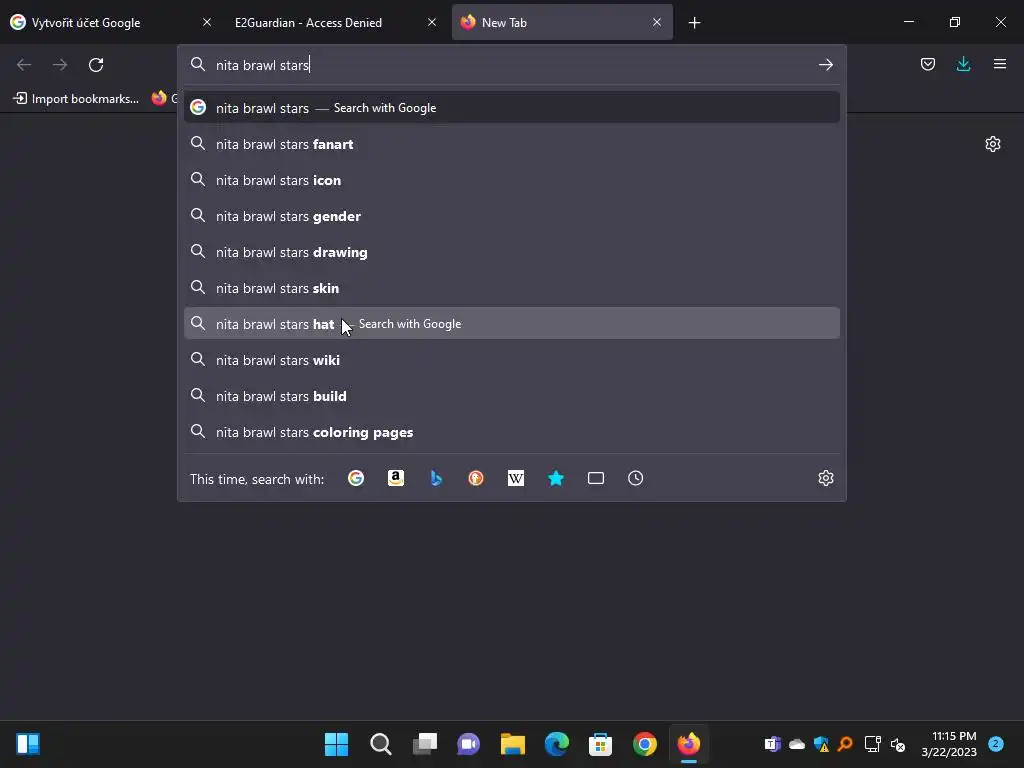Open Chat app in taskbar
The width and height of the screenshot is (1024, 768).
coord(468,744)
